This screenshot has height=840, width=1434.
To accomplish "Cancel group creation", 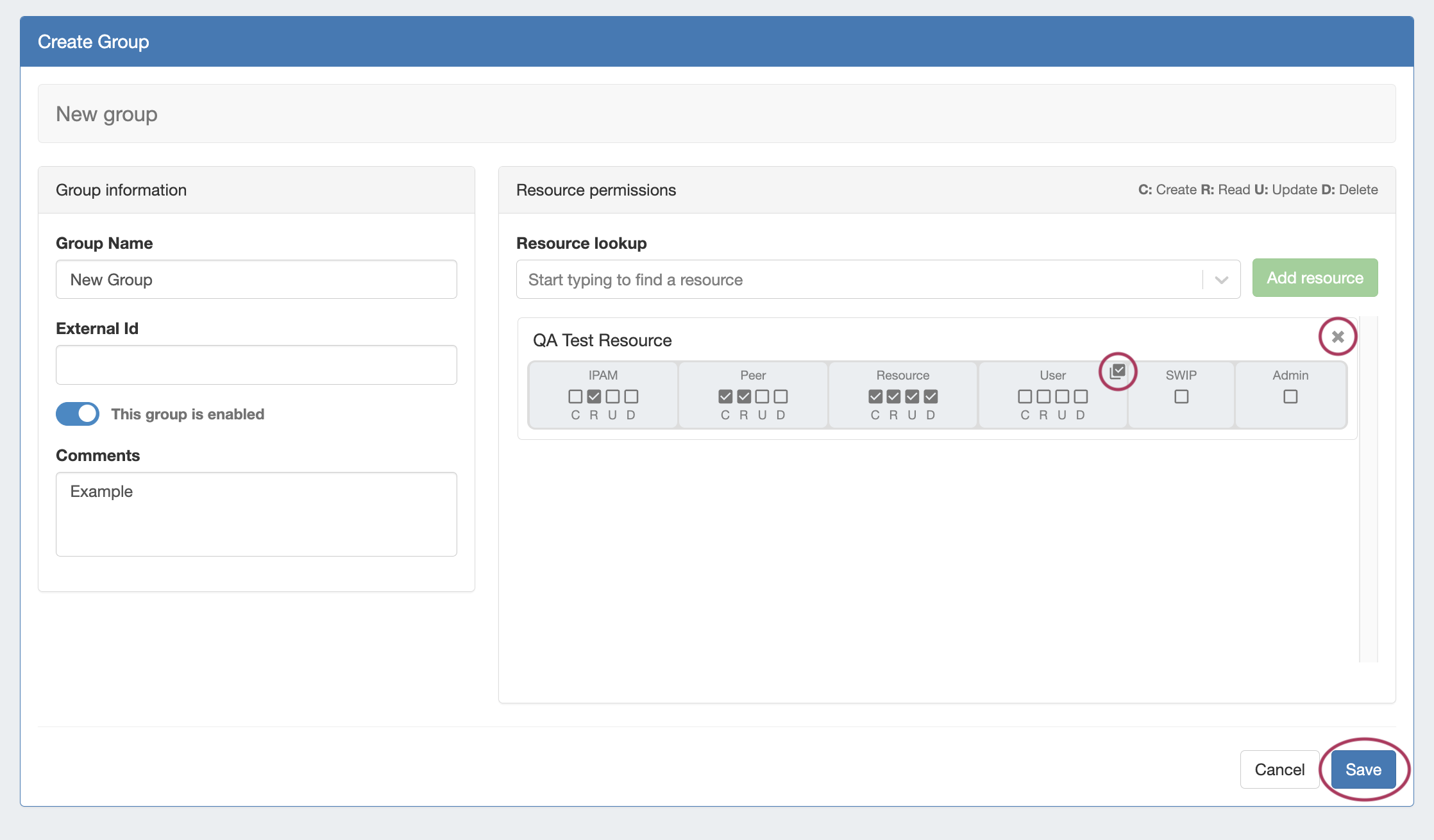I will (x=1279, y=769).
